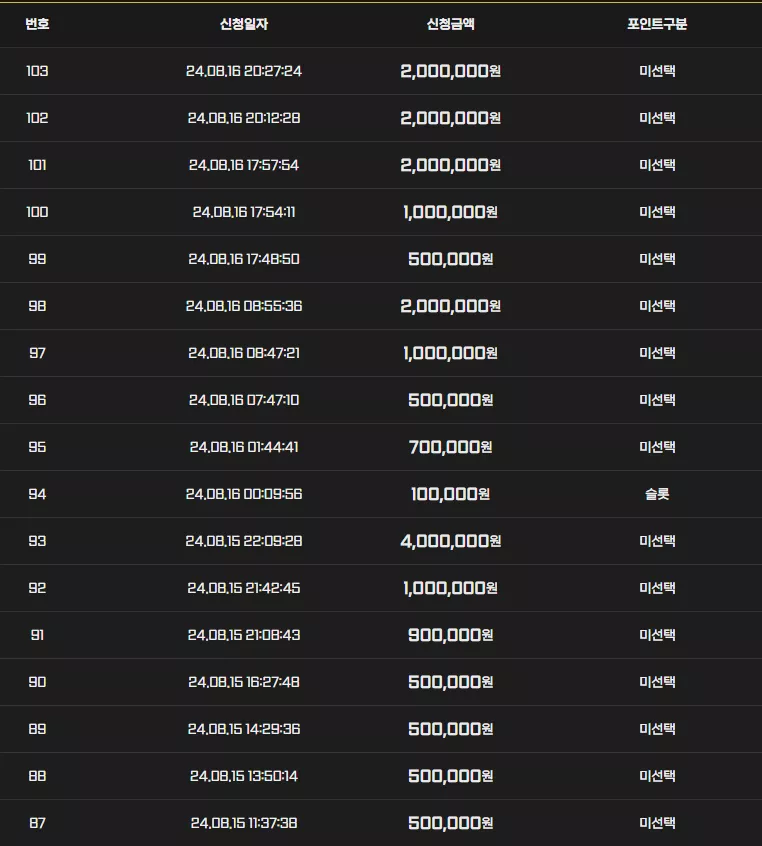Click the 번호 column header

37,24
